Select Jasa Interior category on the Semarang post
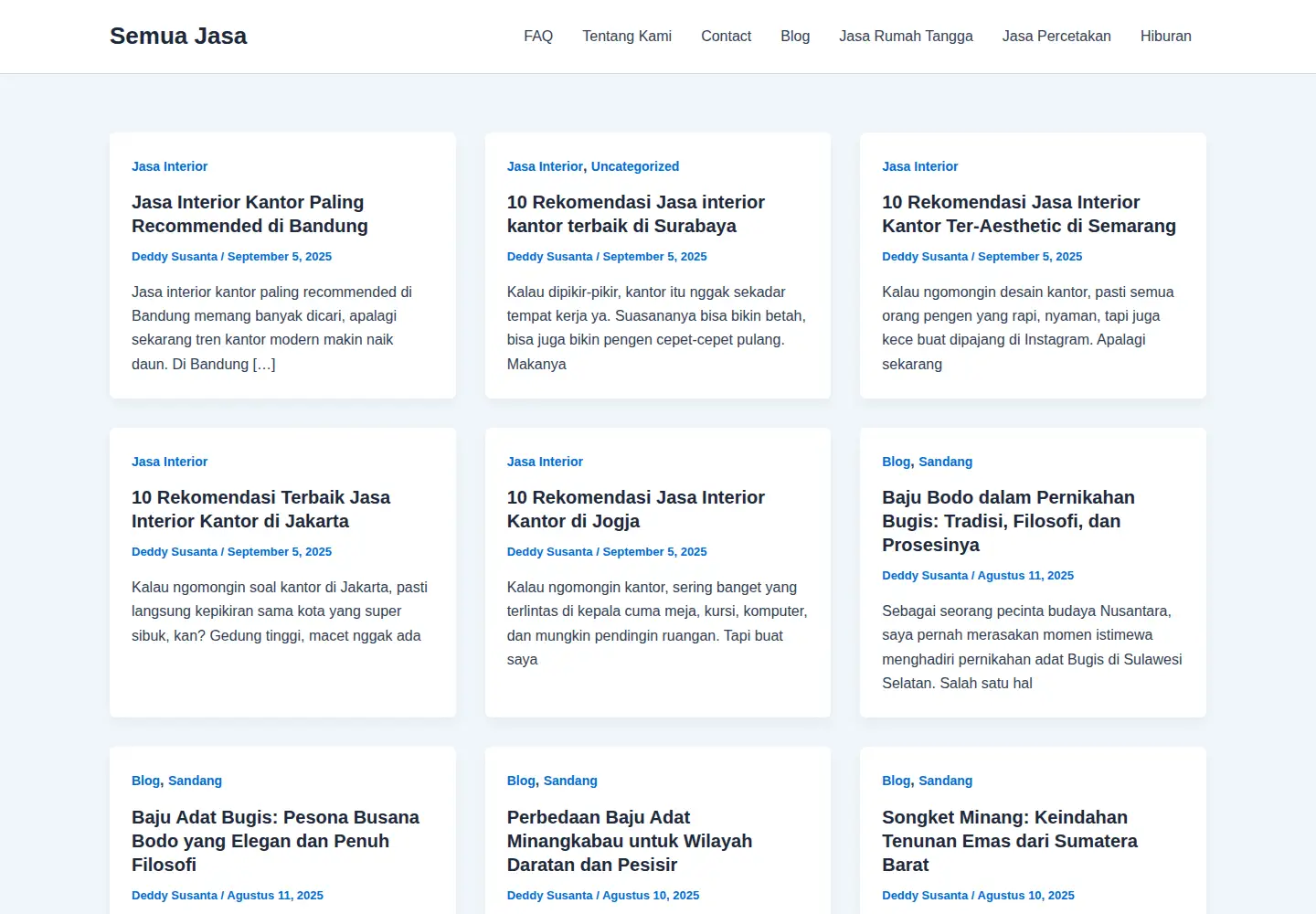The height and width of the screenshot is (914, 1316). [x=919, y=166]
